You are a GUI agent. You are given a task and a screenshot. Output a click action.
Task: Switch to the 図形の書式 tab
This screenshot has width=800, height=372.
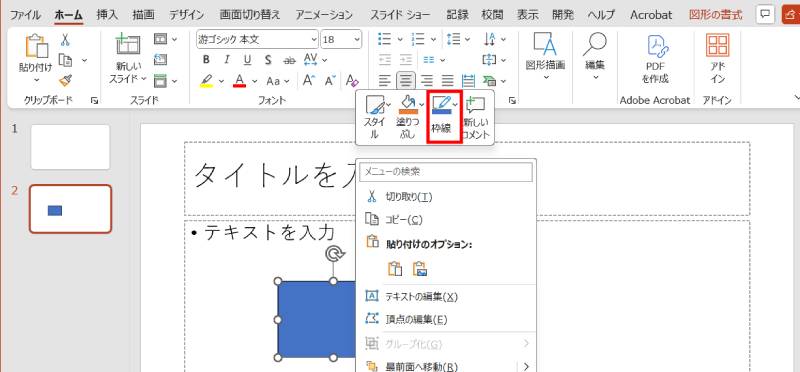715,15
